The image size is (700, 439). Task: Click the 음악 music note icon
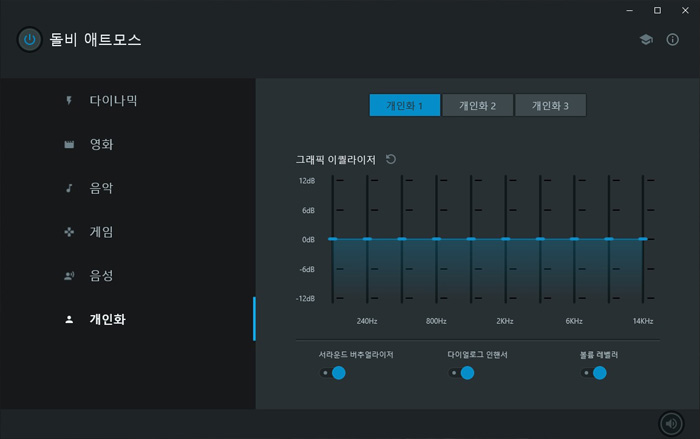(x=69, y=188)
